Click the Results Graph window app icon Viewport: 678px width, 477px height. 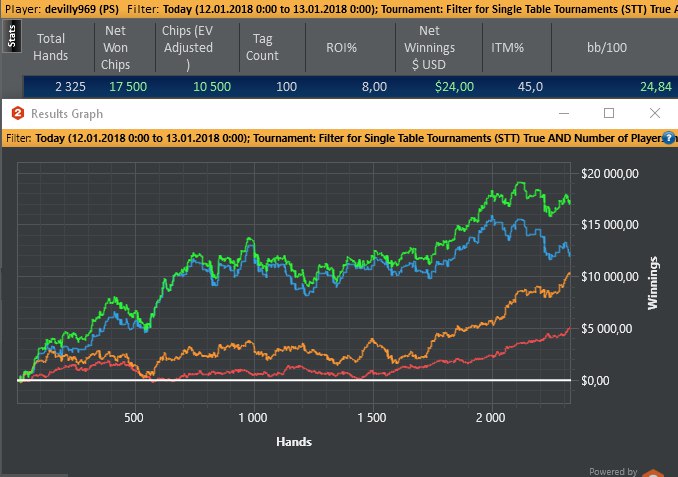(x=18, y=113)
